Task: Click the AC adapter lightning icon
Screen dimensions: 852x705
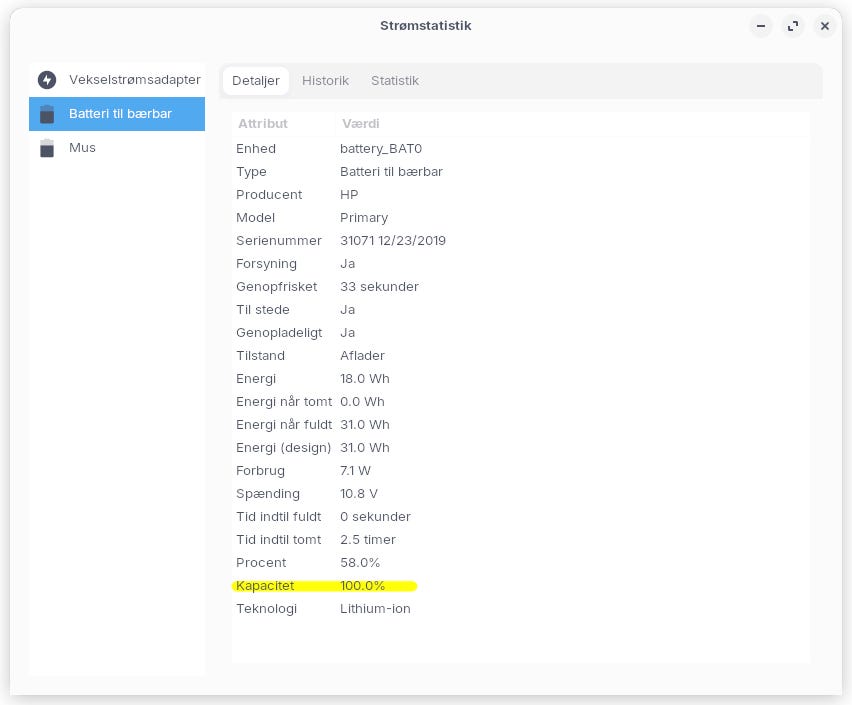Action: pos(47,80)
